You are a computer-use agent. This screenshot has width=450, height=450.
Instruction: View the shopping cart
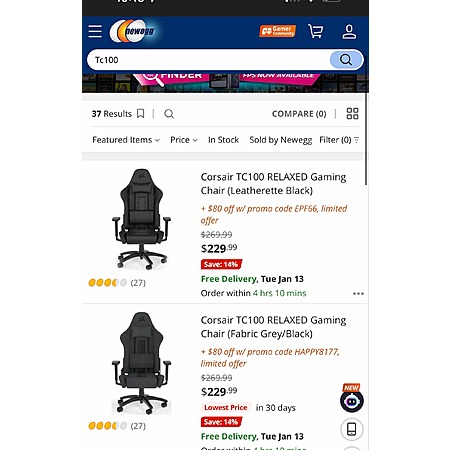315,31
